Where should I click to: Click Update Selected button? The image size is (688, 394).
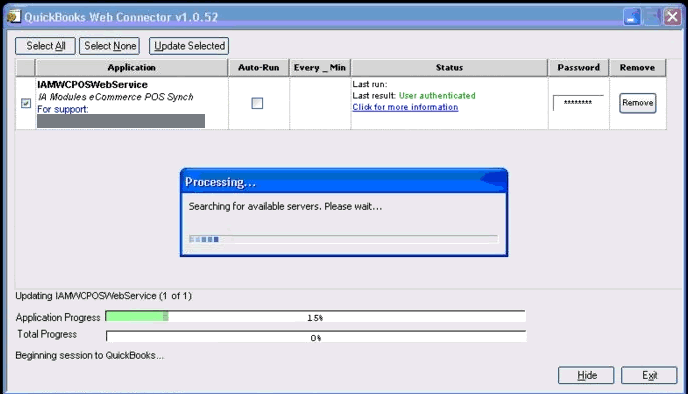189,46
